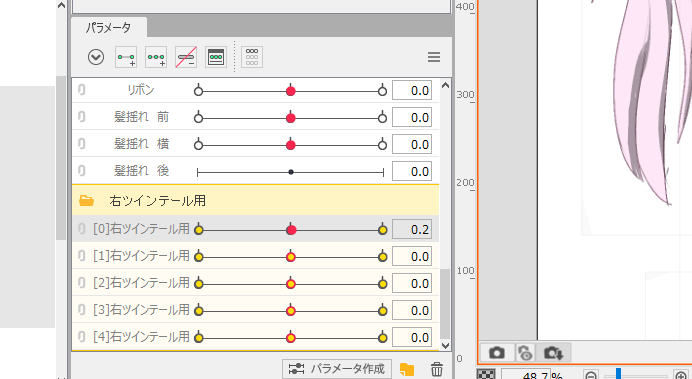Toggle lock for [0]右ツインテール用 parameter
This screenshot has width=692, height=379.
pos(82,229)
